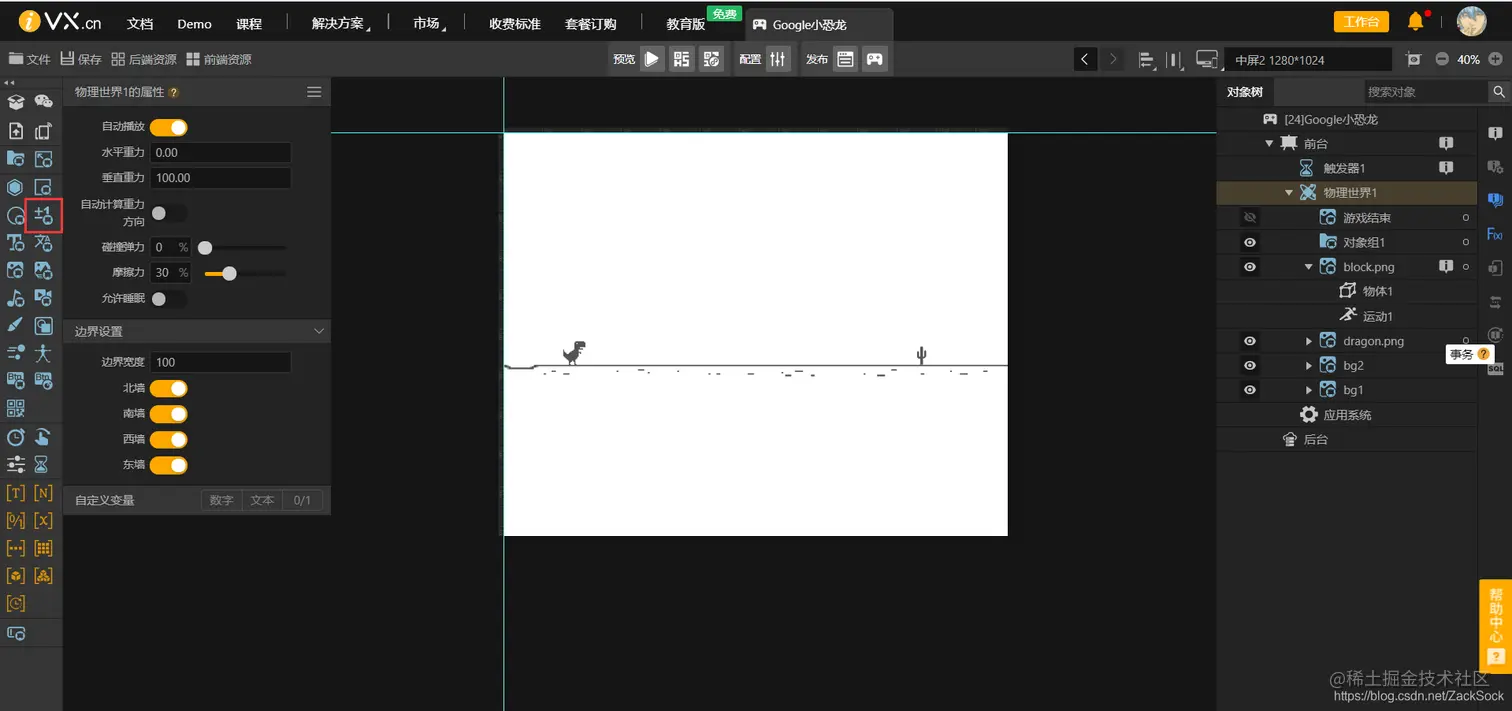
Task: Select the hourglass trigger component tool
Action: coord(42,464)
